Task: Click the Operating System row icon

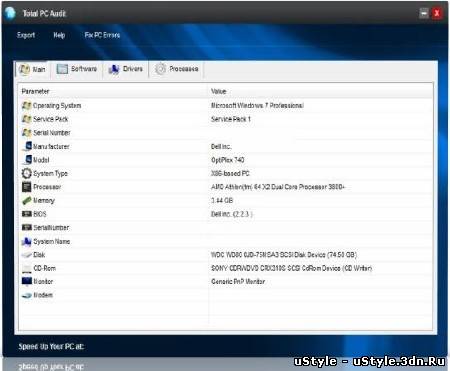Action: pos(26,105)
